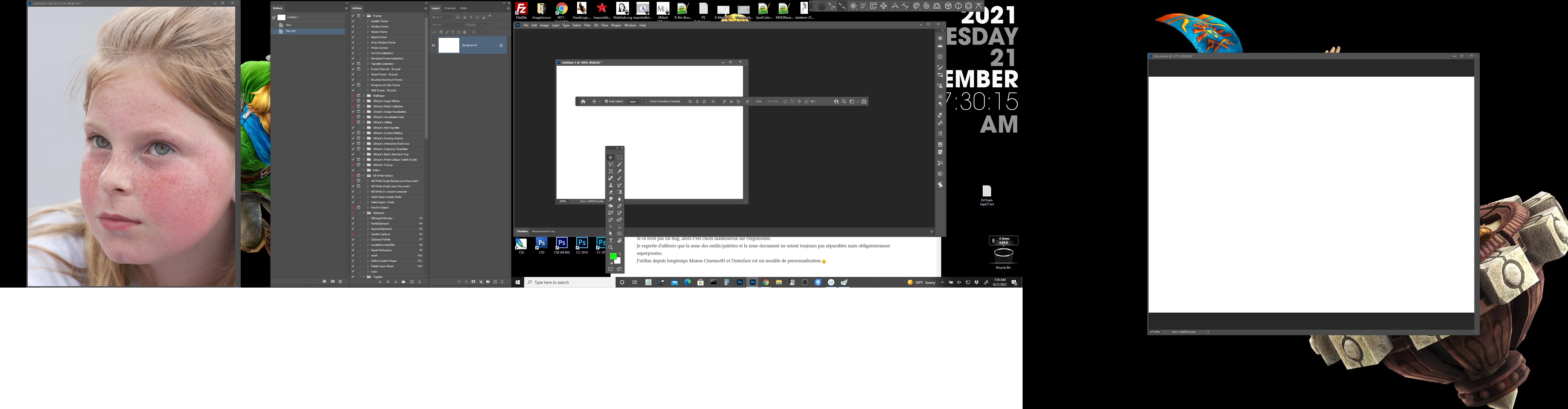Click layer style fx icon

click(x=466, y=282)
